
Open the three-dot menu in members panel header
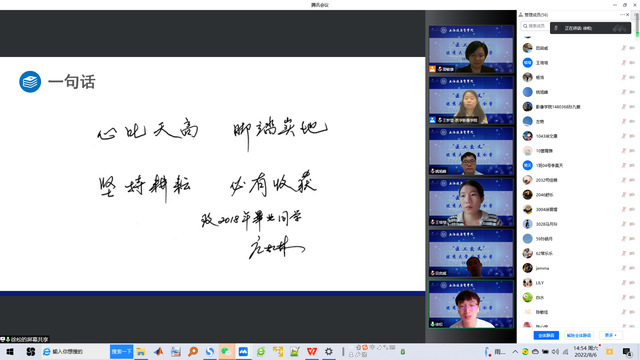tap(622, 15)
